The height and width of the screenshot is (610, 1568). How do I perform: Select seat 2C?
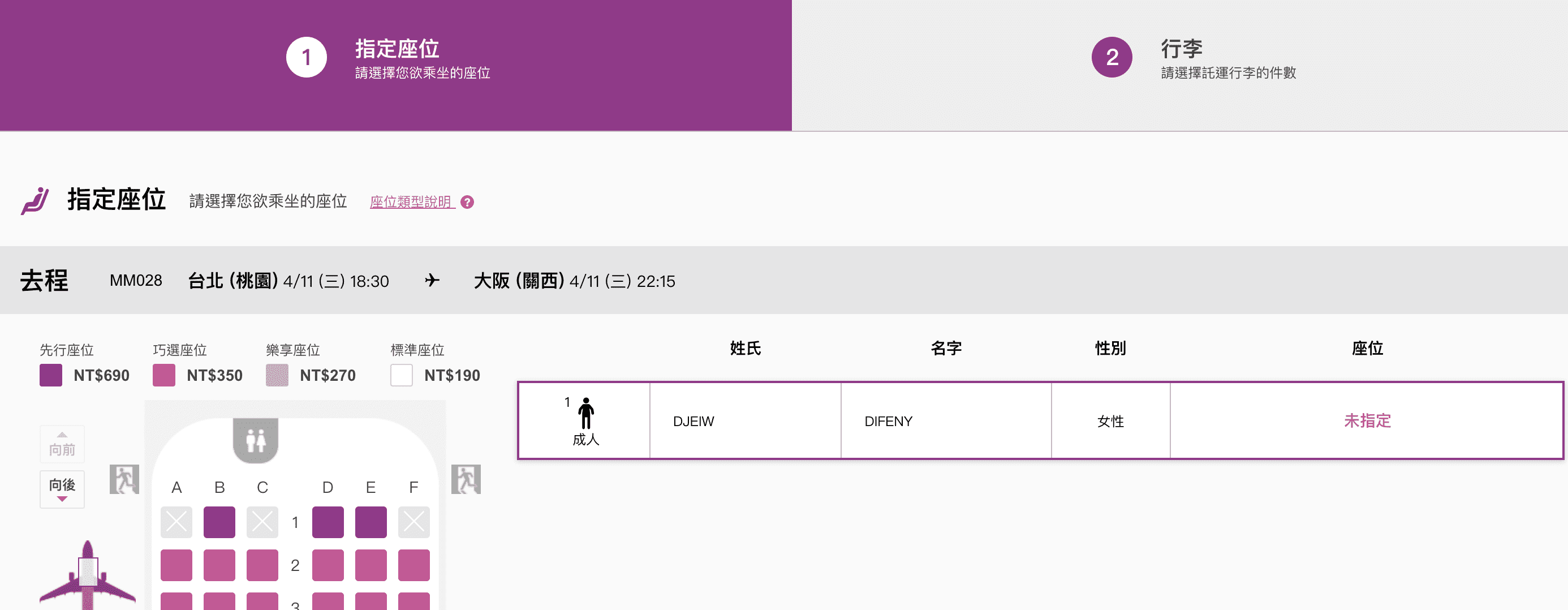tap(262, 565)
